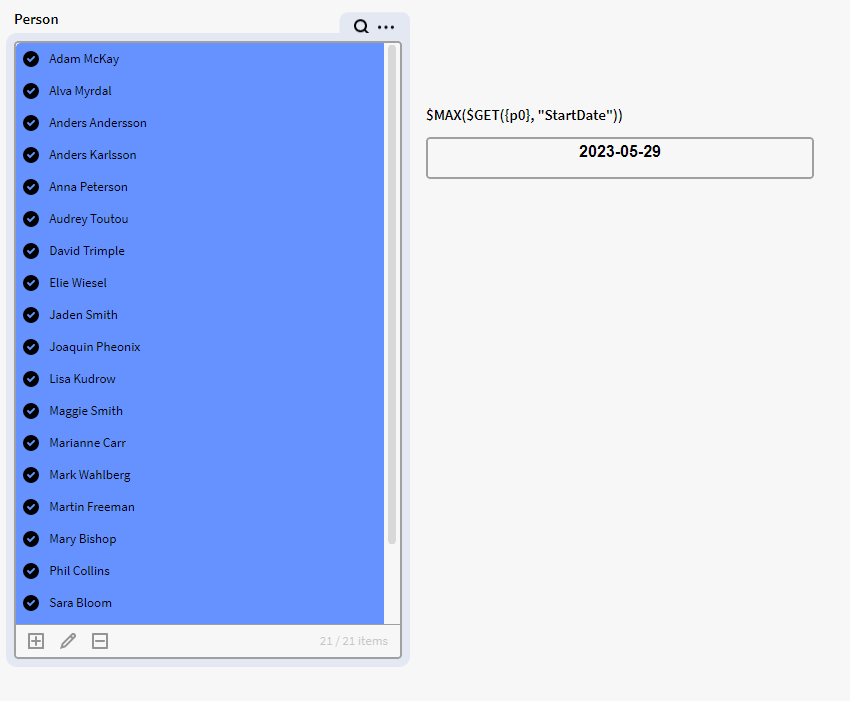Select Anna Peterson in the list
Viewport: 850px width, 701px height.
[89, 187]
